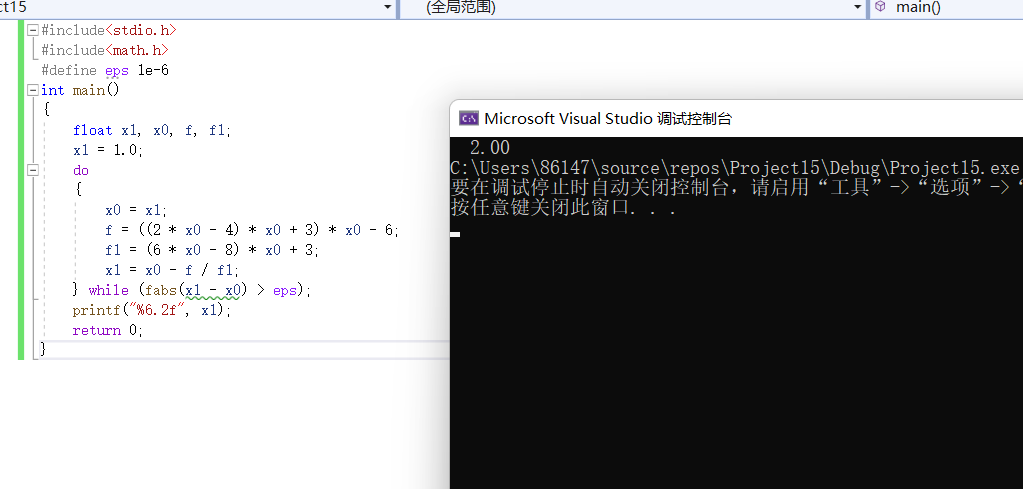This screenshot has height=489, width=1023.
Task: Click the x1 = x0 - f / f1 line
Action: pos(172,270)
